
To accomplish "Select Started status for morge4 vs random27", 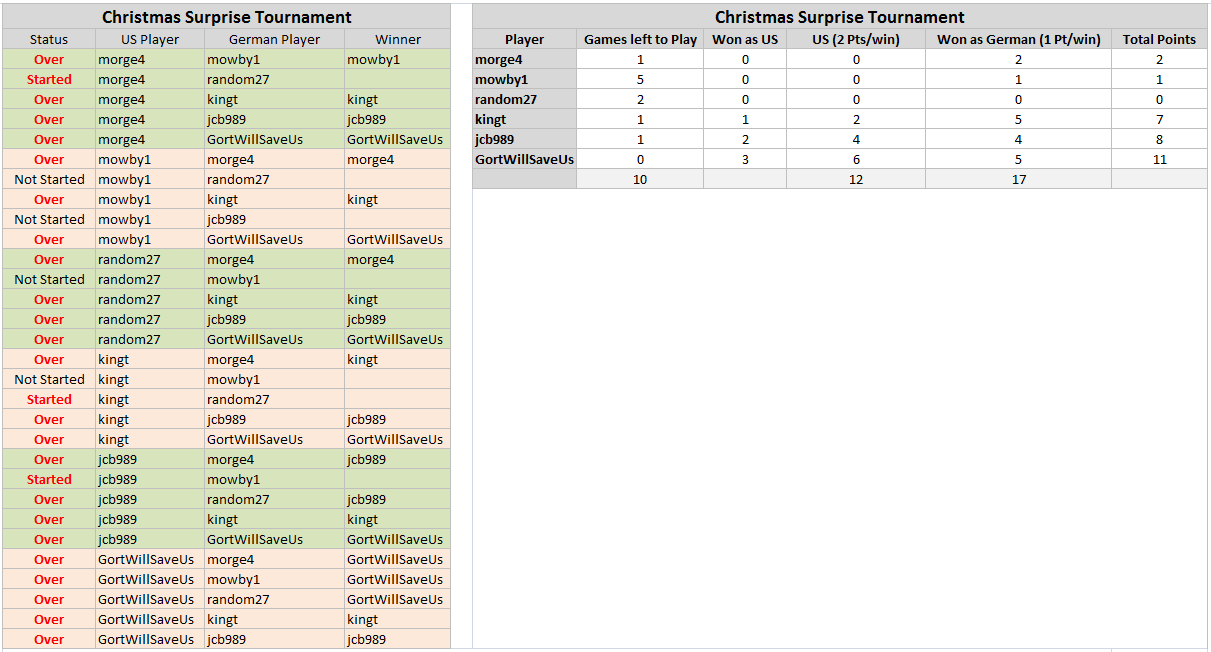I will pos(49,79).
